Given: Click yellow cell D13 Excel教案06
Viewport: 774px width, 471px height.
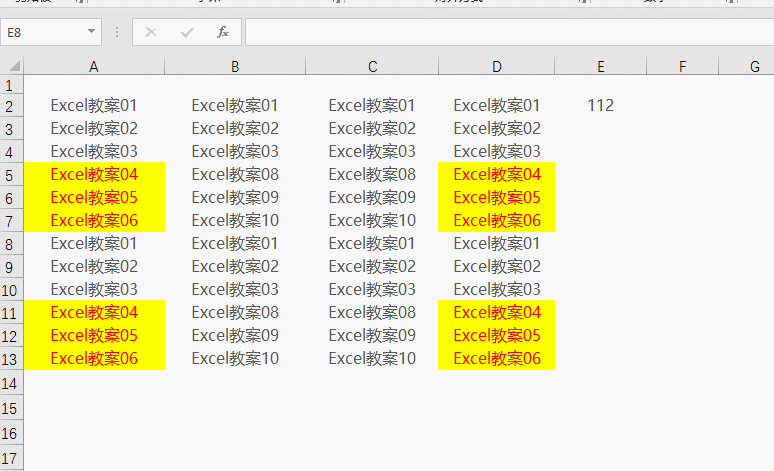Looking at the screenshot, I should pos(497,358).
